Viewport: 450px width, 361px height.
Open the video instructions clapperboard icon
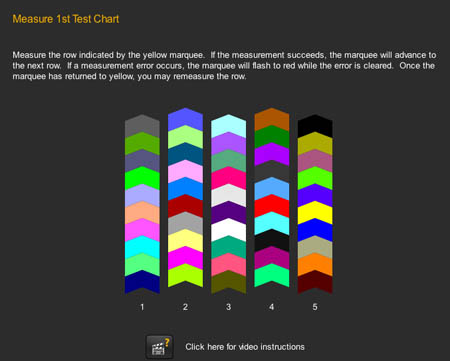tap(159, 347)
